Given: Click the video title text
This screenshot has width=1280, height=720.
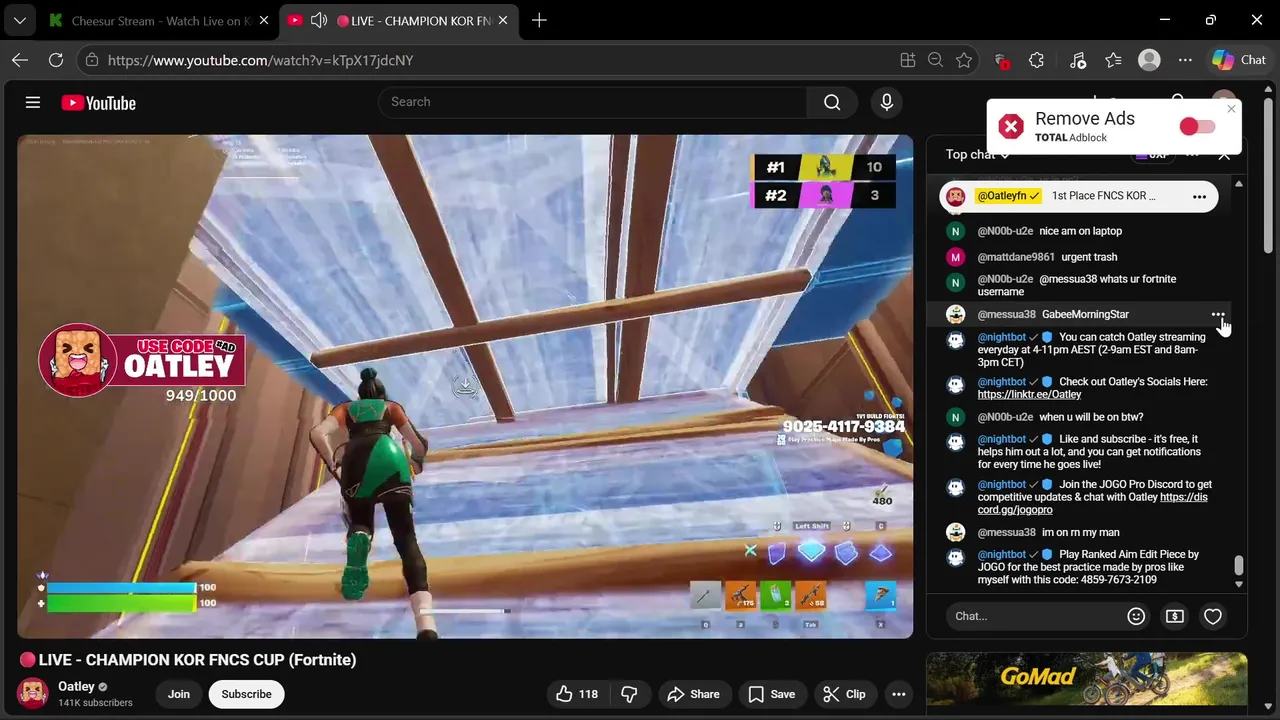Looking at the screenshot, I should click(187, 660).
